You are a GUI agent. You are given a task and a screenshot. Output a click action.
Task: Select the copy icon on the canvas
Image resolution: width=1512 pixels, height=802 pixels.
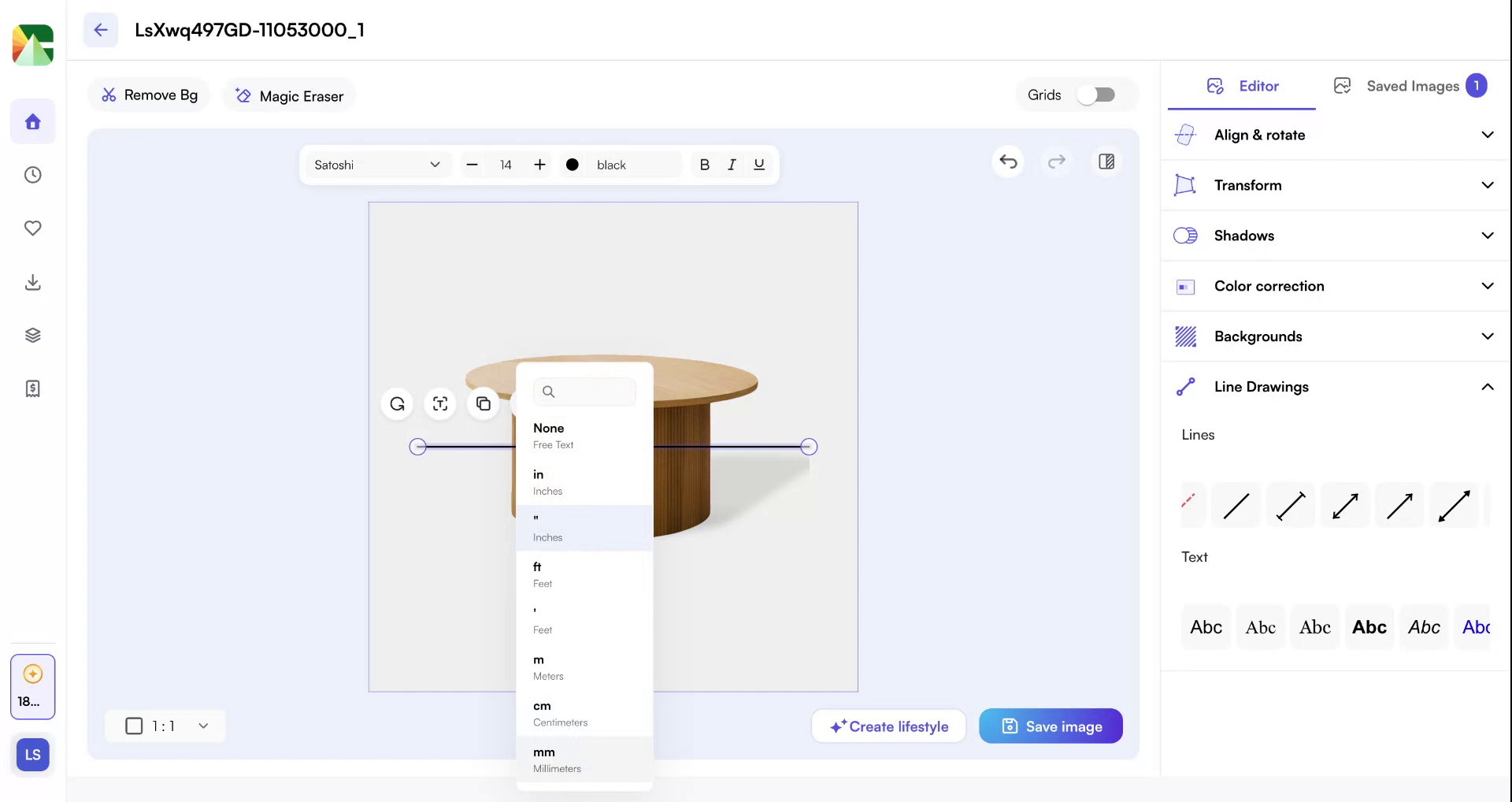[x=483, y=403]
